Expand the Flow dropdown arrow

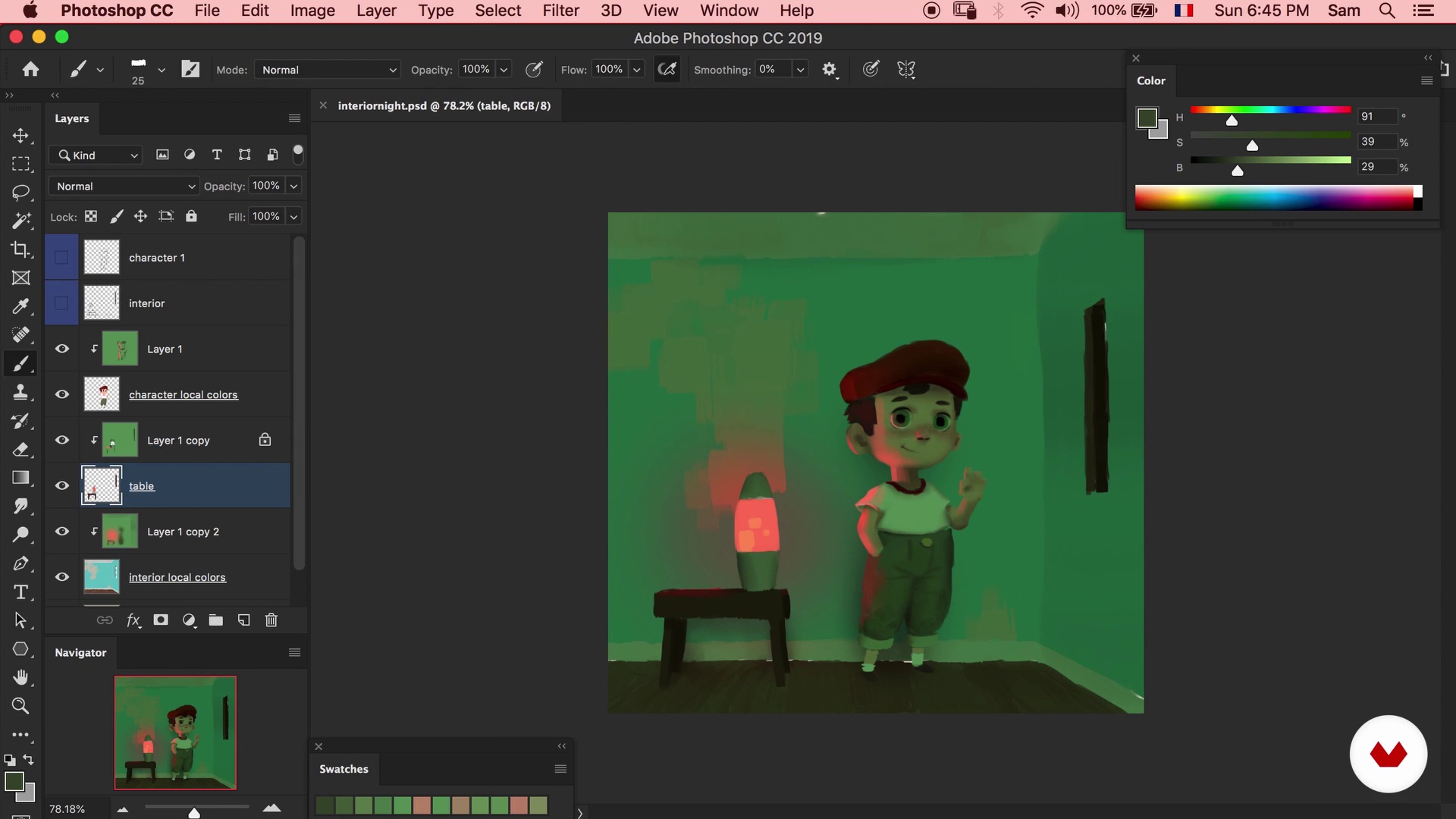click(x=637, y=70)
